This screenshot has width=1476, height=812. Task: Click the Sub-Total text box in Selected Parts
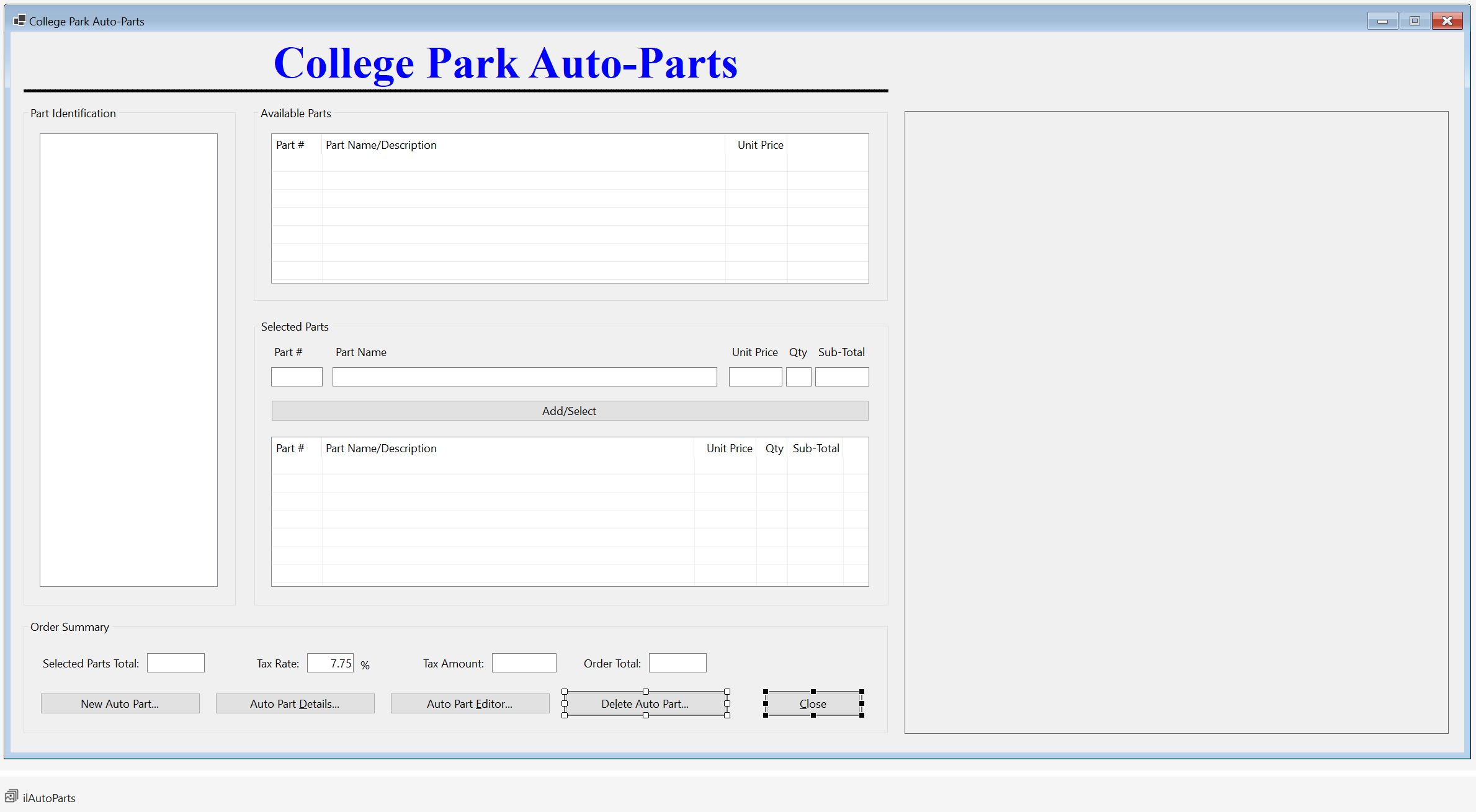point(841,377)
